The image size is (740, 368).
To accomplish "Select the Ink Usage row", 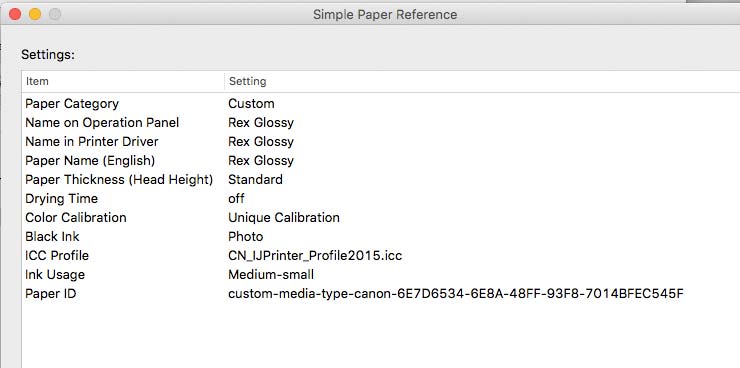I will [55, 275].
